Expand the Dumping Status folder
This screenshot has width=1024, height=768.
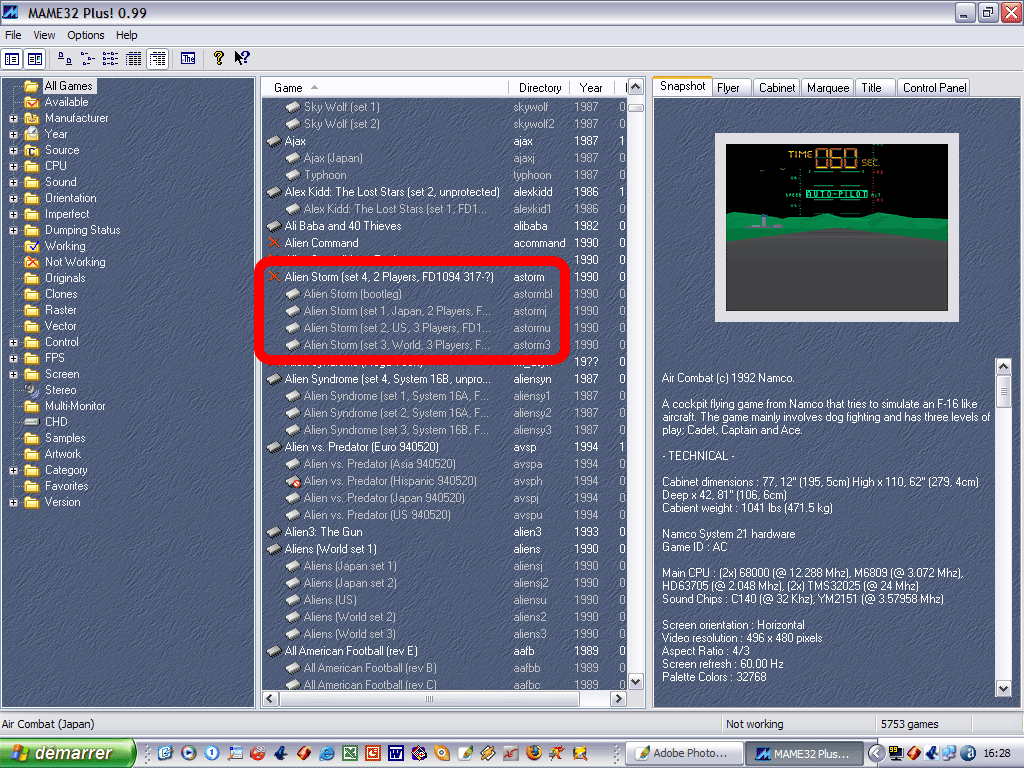click(x=13, y=231)
